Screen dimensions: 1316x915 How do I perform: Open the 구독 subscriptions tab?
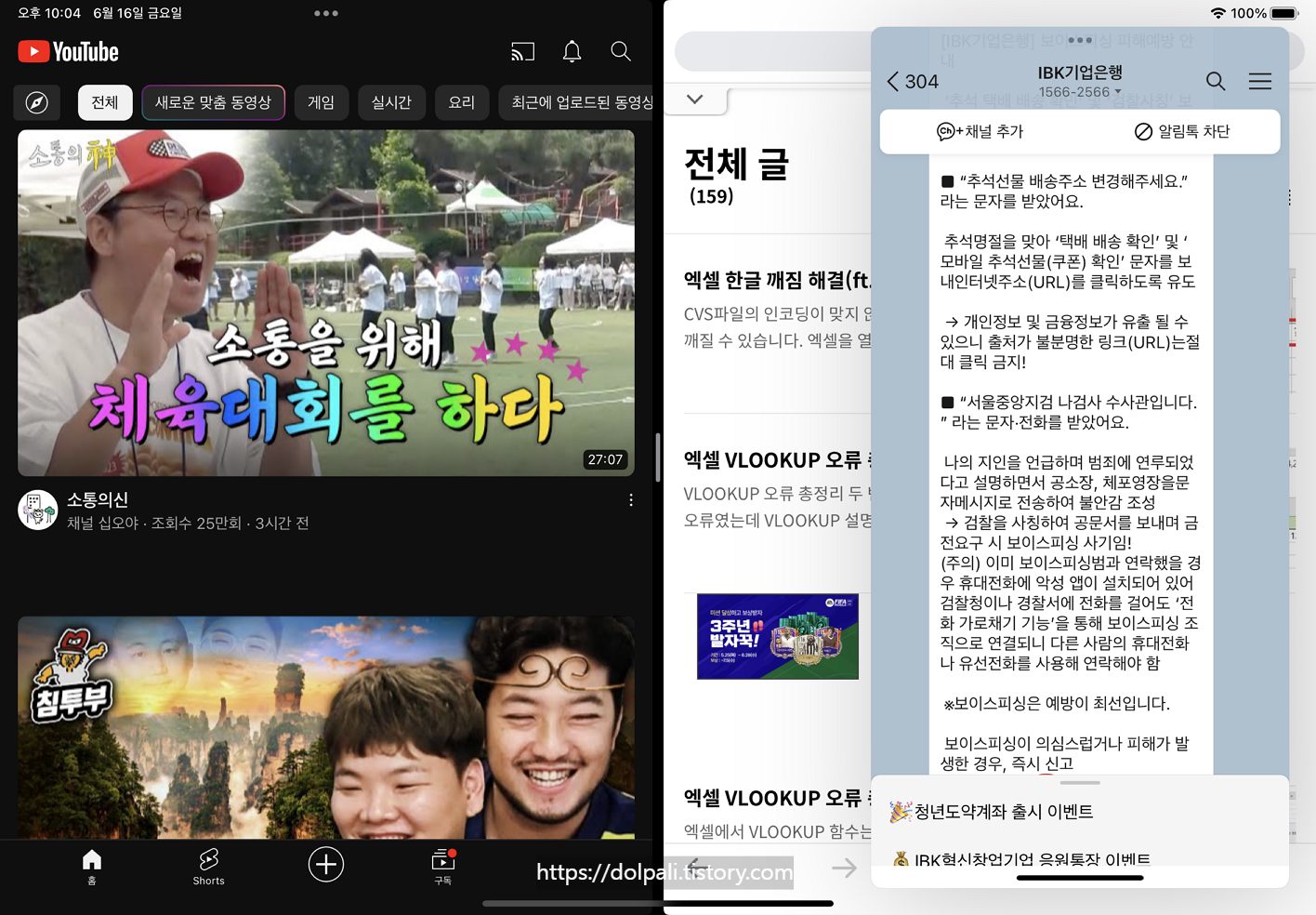(x=443, y=867)
